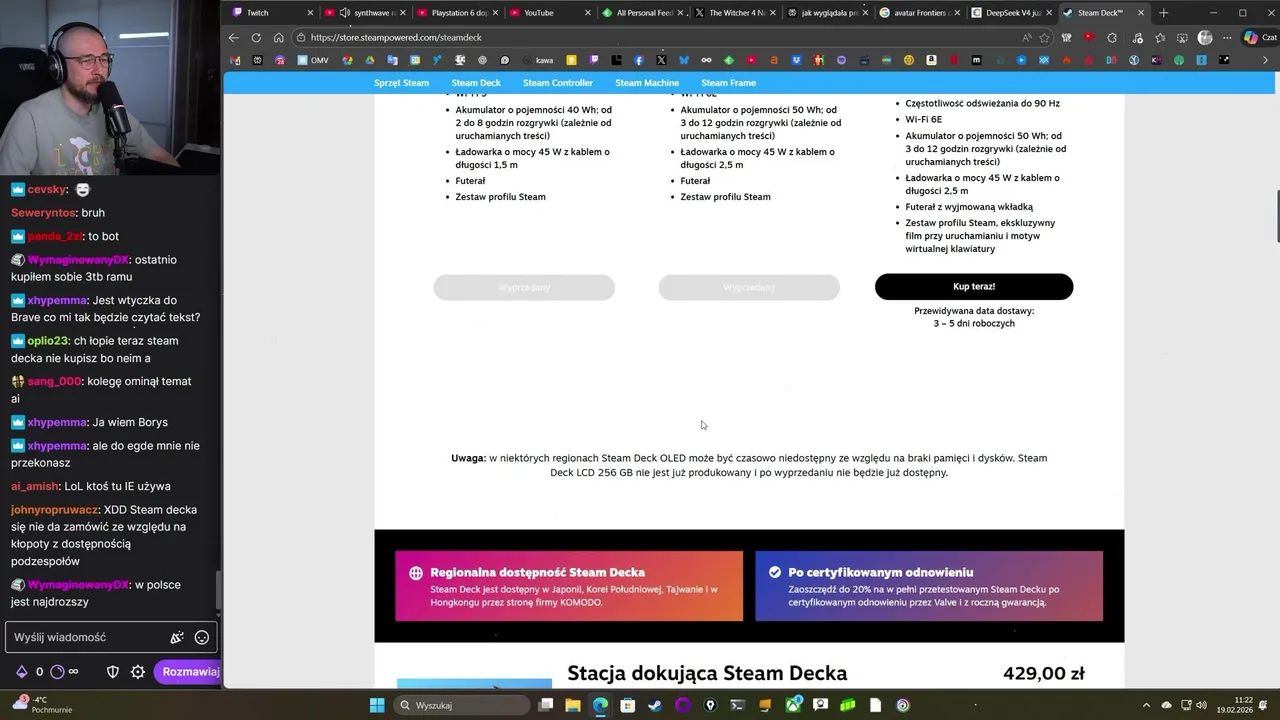Open the Xbox app from taskbar
Viewport: 1280px width, 720px height.
tap(793, 705)
